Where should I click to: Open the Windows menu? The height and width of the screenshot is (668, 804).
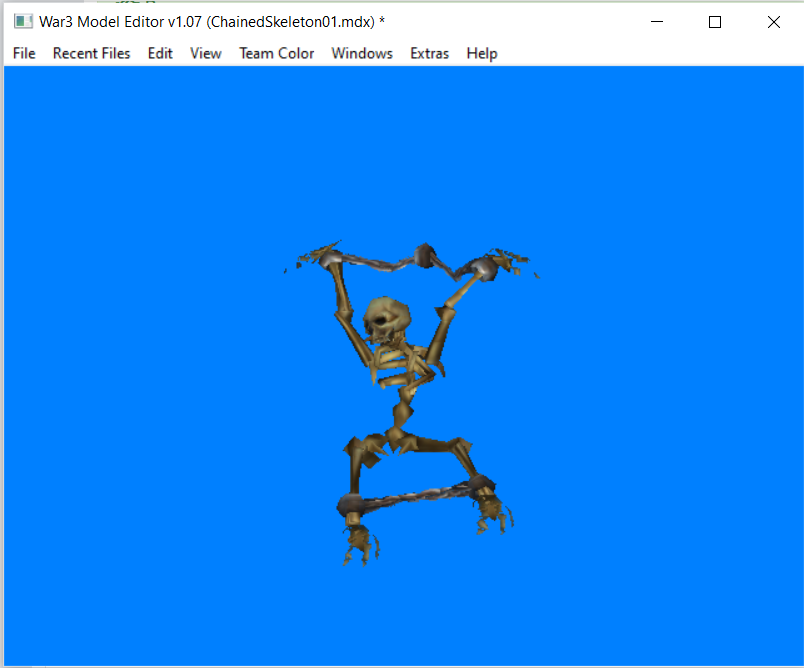pyautogui.click(x=362, y=53)
